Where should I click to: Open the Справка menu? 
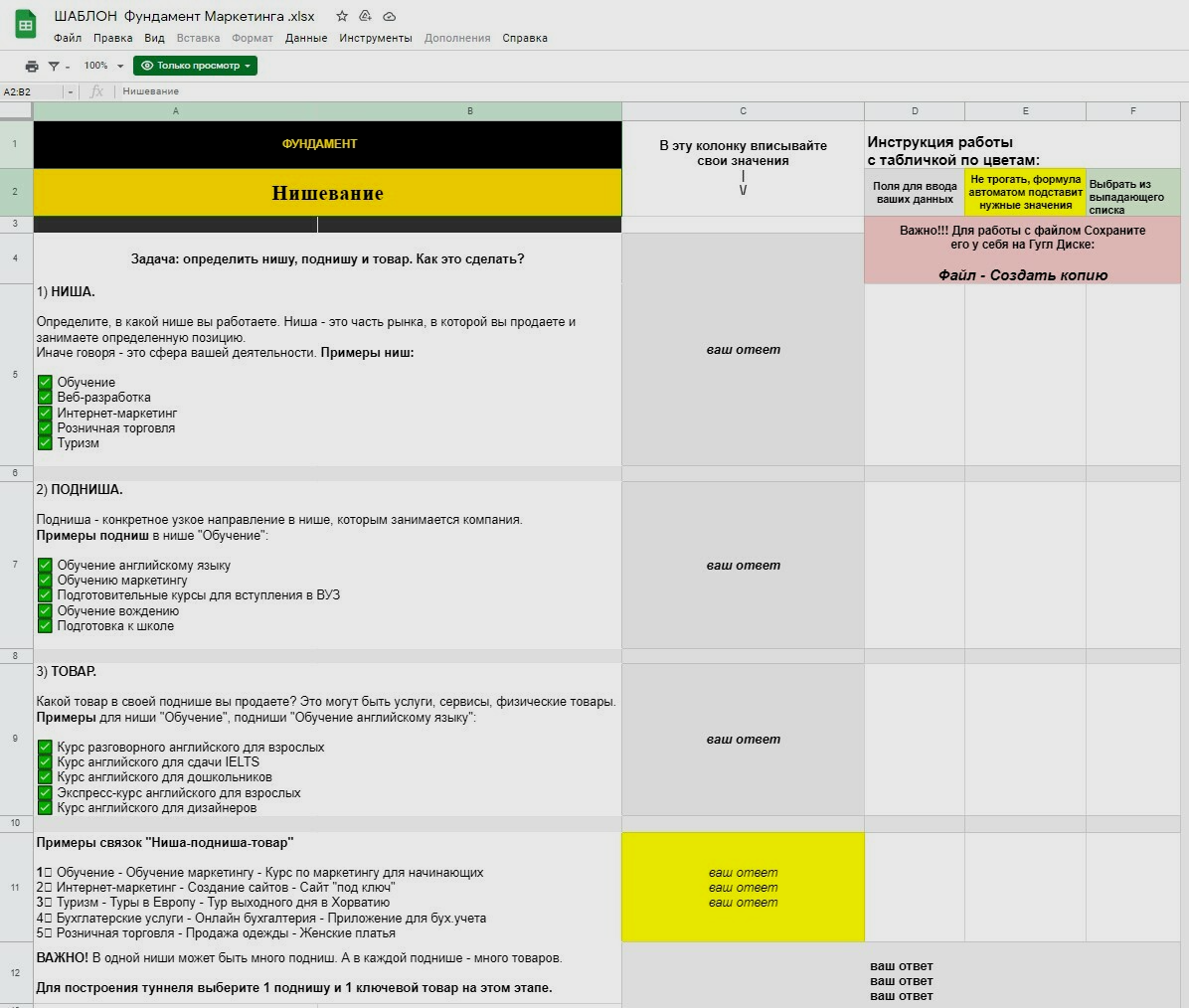point(525,38)
